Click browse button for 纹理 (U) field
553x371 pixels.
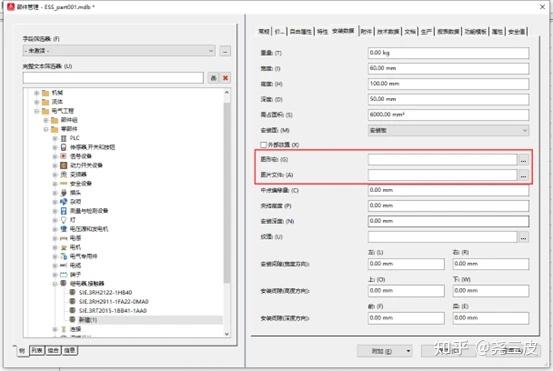pyautogui.click(x=523, y=237)
